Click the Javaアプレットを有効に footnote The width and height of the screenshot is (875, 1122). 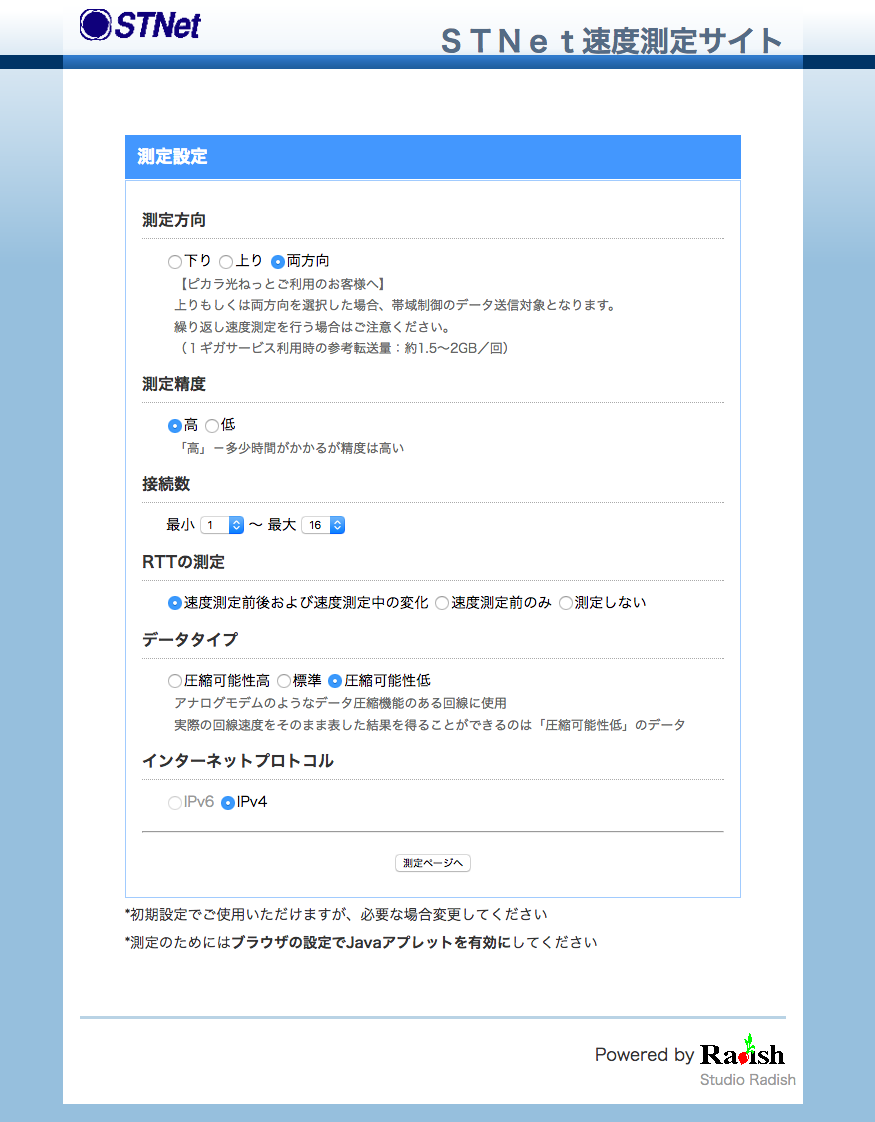pos(361,942)
